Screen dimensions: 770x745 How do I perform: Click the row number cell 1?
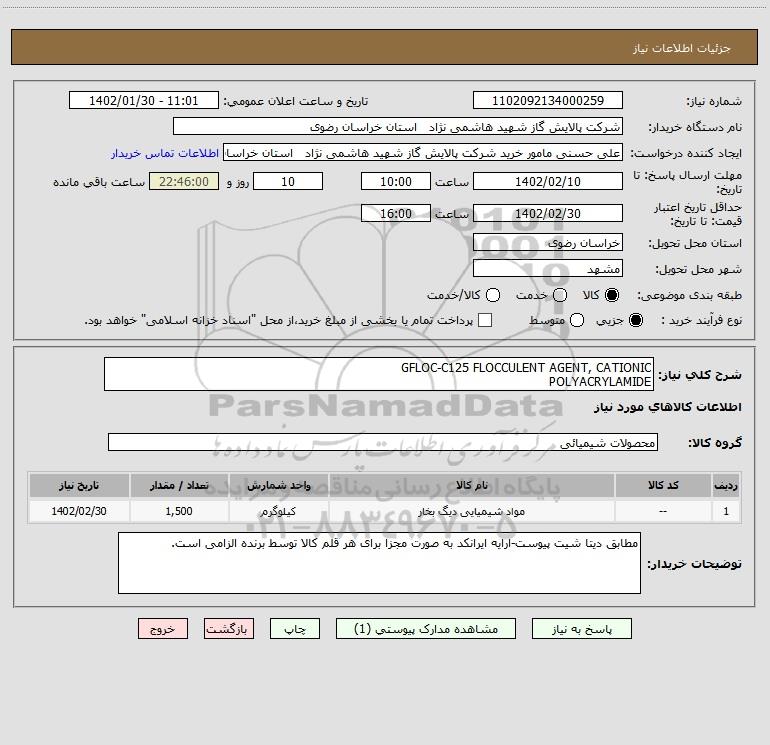(726, 511)
